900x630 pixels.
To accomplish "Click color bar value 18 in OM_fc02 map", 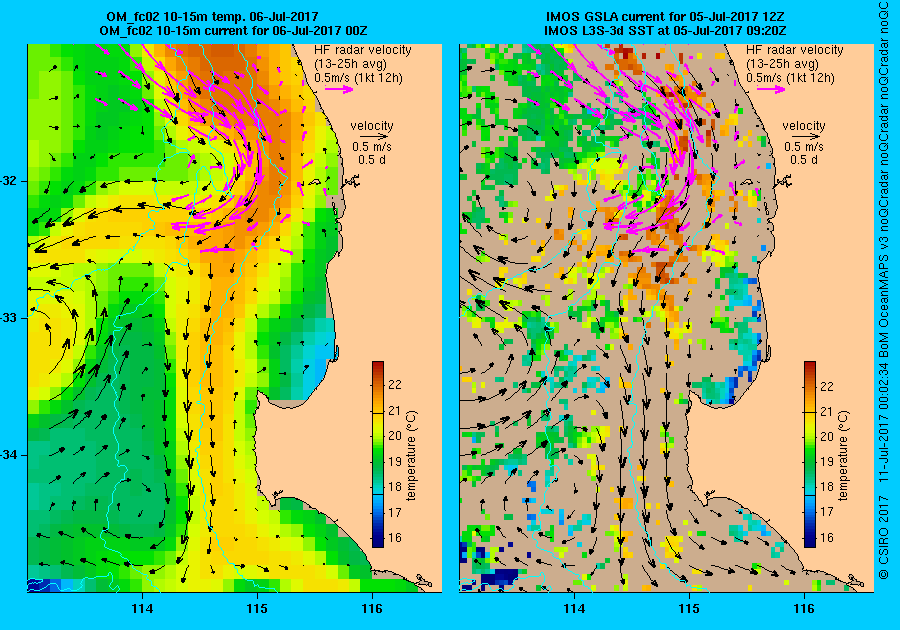I will point(395,487).
